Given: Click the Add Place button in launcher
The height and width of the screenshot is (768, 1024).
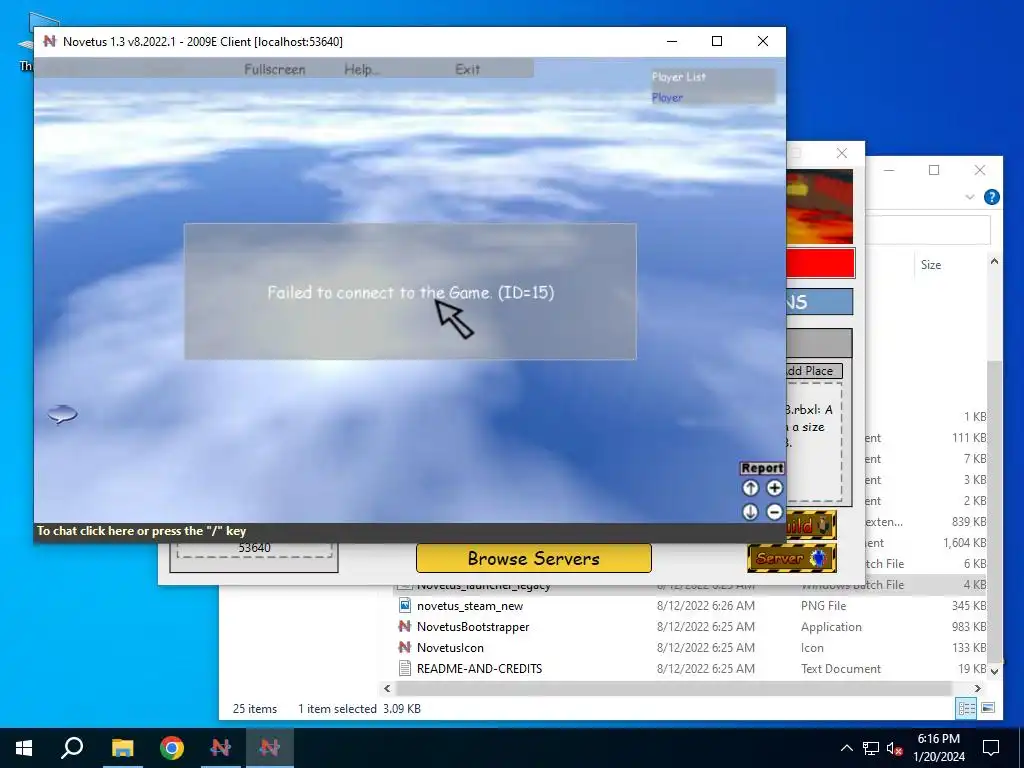Looking at the screenshot, I should coord(814,371).
